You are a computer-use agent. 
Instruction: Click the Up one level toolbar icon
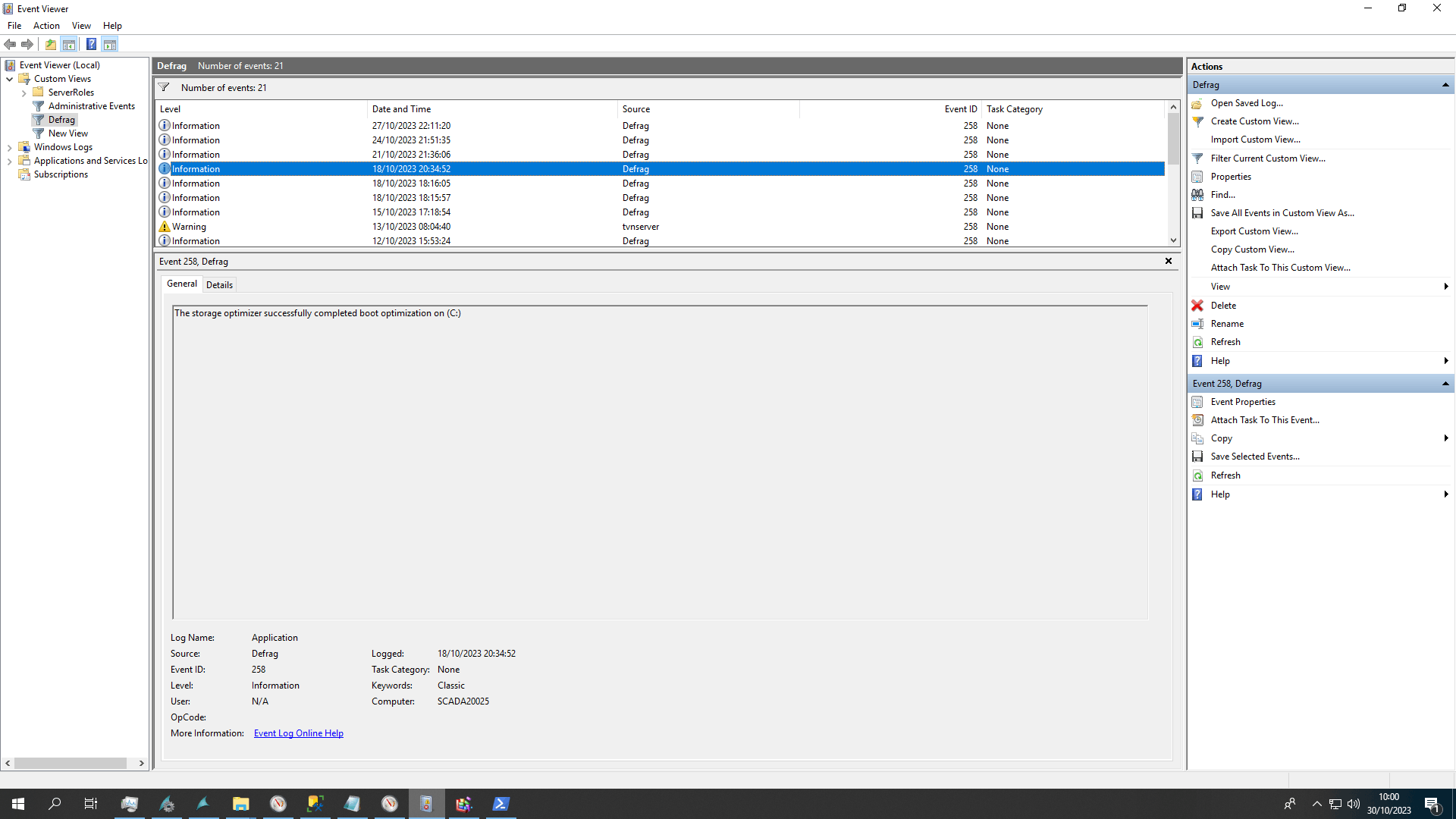(x=51, y=44)
